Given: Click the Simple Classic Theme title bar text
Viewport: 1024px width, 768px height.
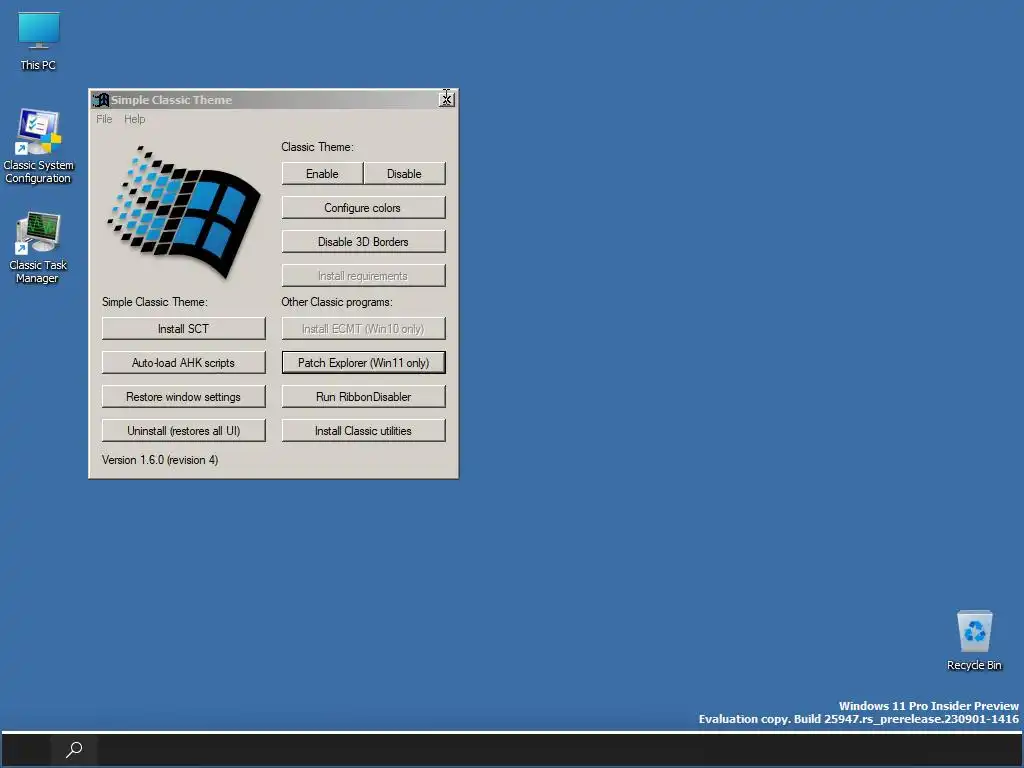Looking at the screenshot, I should click(x=171, y=100).
